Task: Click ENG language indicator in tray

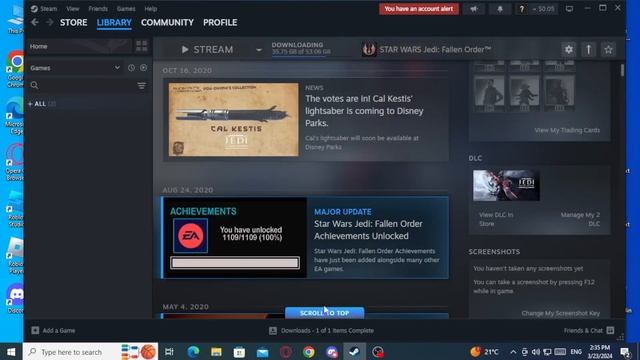Action: [x=576, y=351]
